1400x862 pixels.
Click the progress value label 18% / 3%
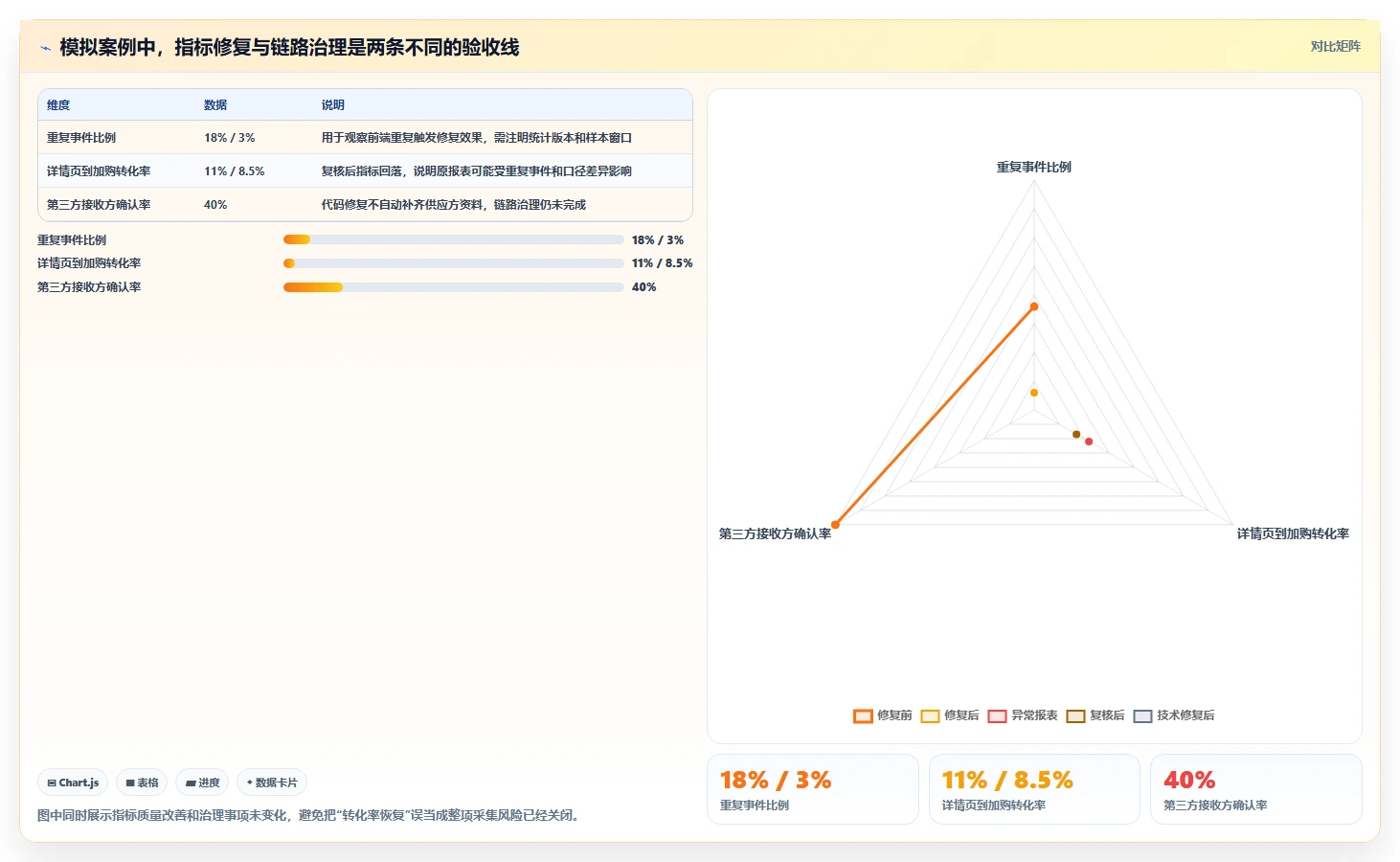coord(658,240)
